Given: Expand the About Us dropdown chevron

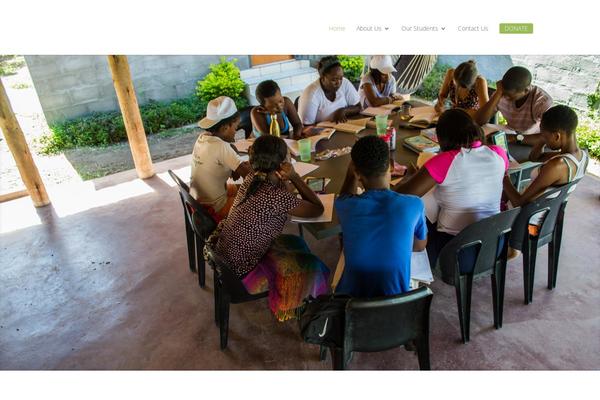Looking at the screenshot, I should click(386, 29).
